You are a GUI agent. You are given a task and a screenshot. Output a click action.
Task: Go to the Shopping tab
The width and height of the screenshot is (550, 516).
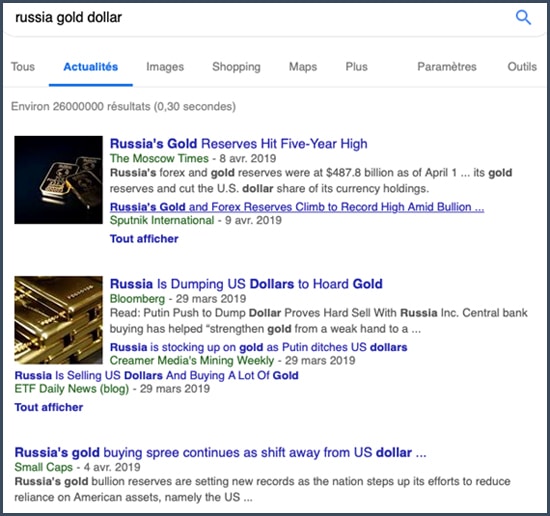point(236,67)
